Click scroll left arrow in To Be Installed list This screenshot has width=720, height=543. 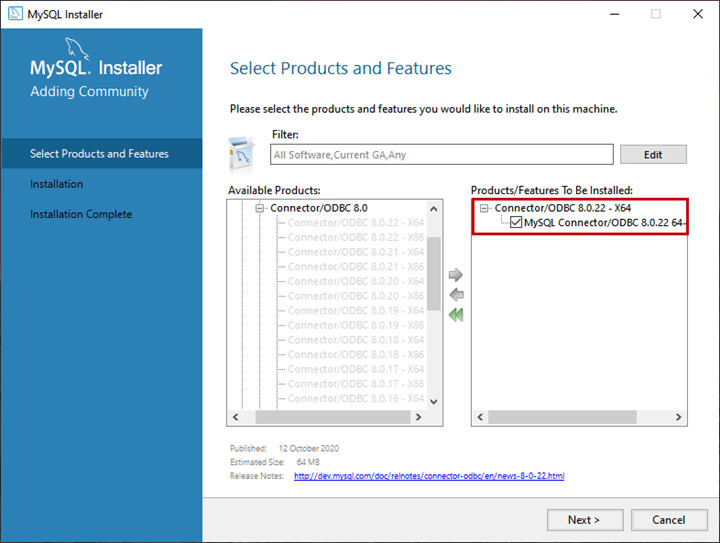(480, 417)
